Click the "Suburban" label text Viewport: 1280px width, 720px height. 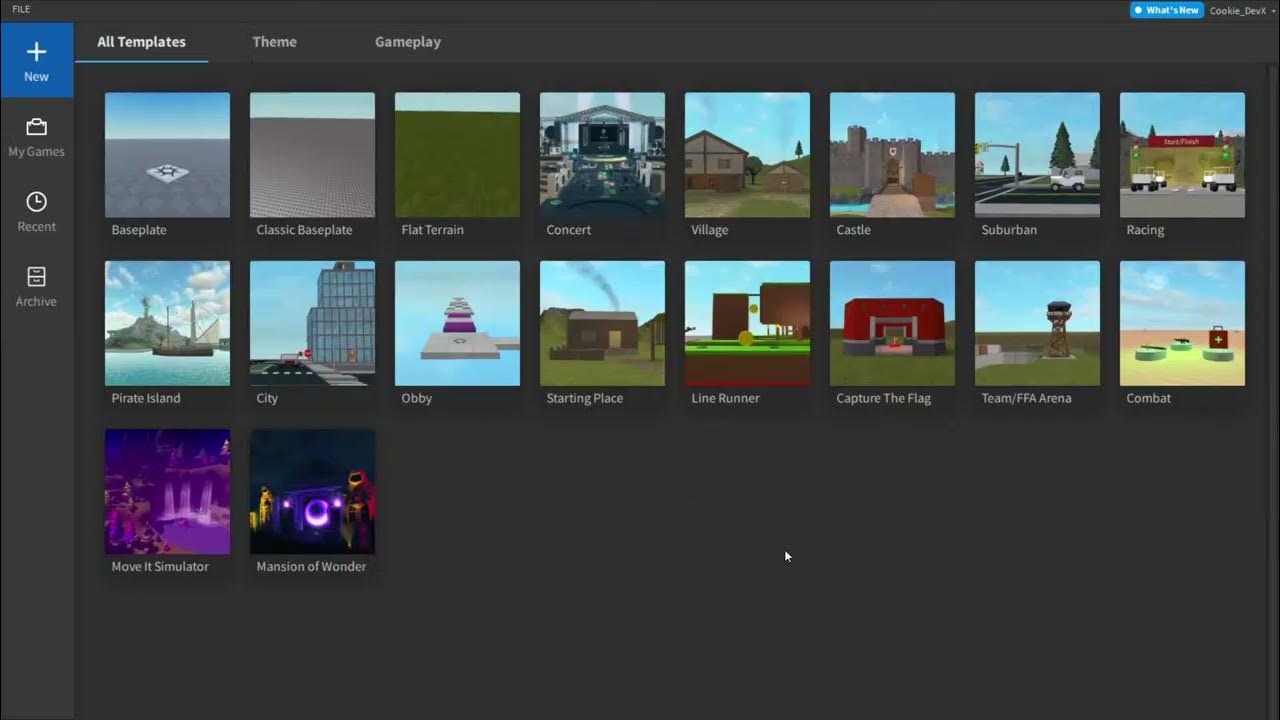[1009, 230]
